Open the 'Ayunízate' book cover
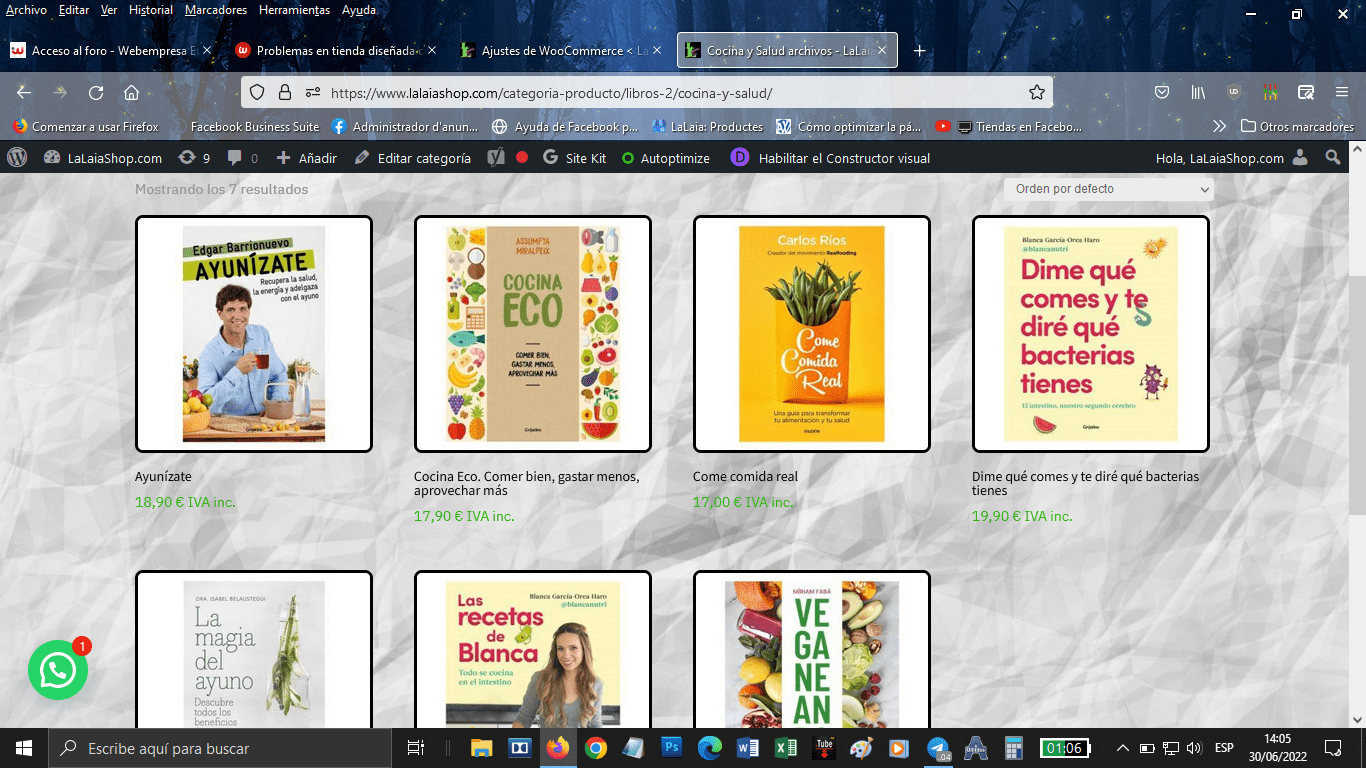Viewport: 1366px width, 768px height. click(254, 334)
